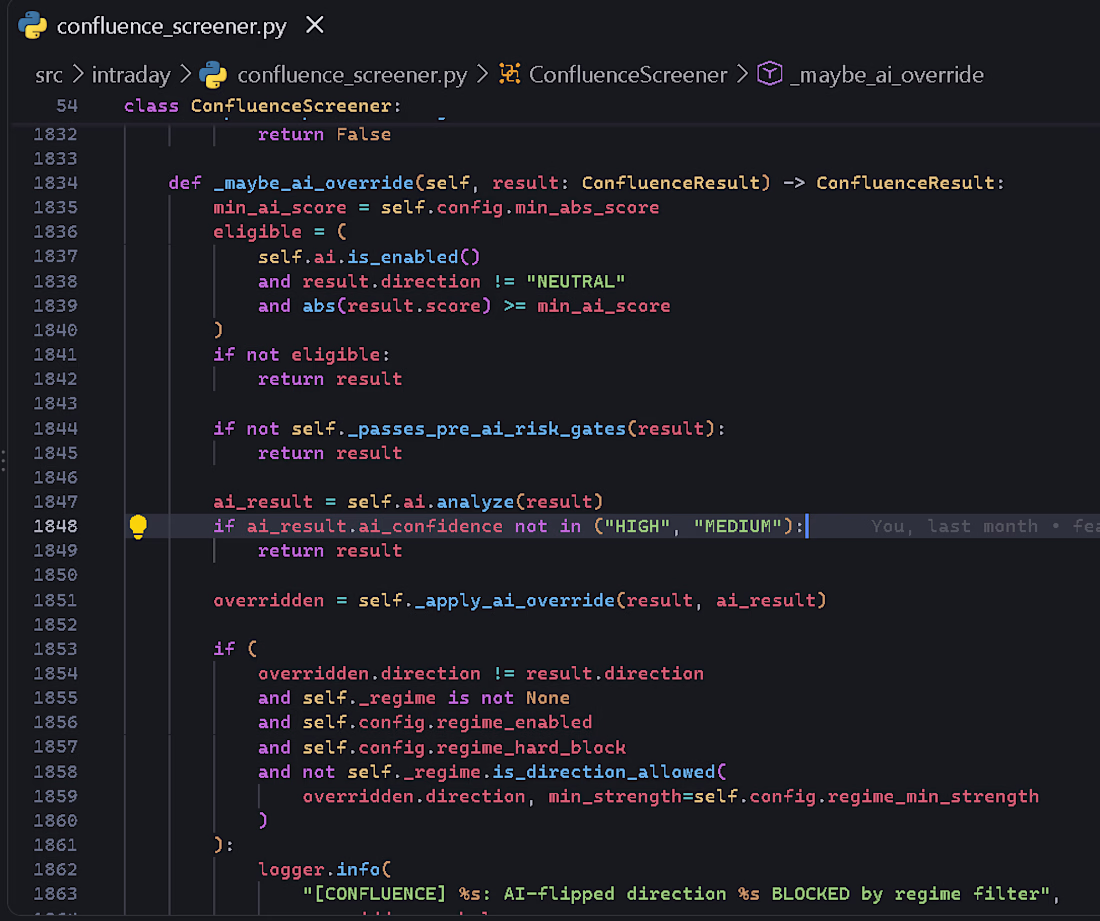Screen dimensions: 1100x921
Task: Click the _maybe_ai_override name in the def line
Action: point(314,183)
